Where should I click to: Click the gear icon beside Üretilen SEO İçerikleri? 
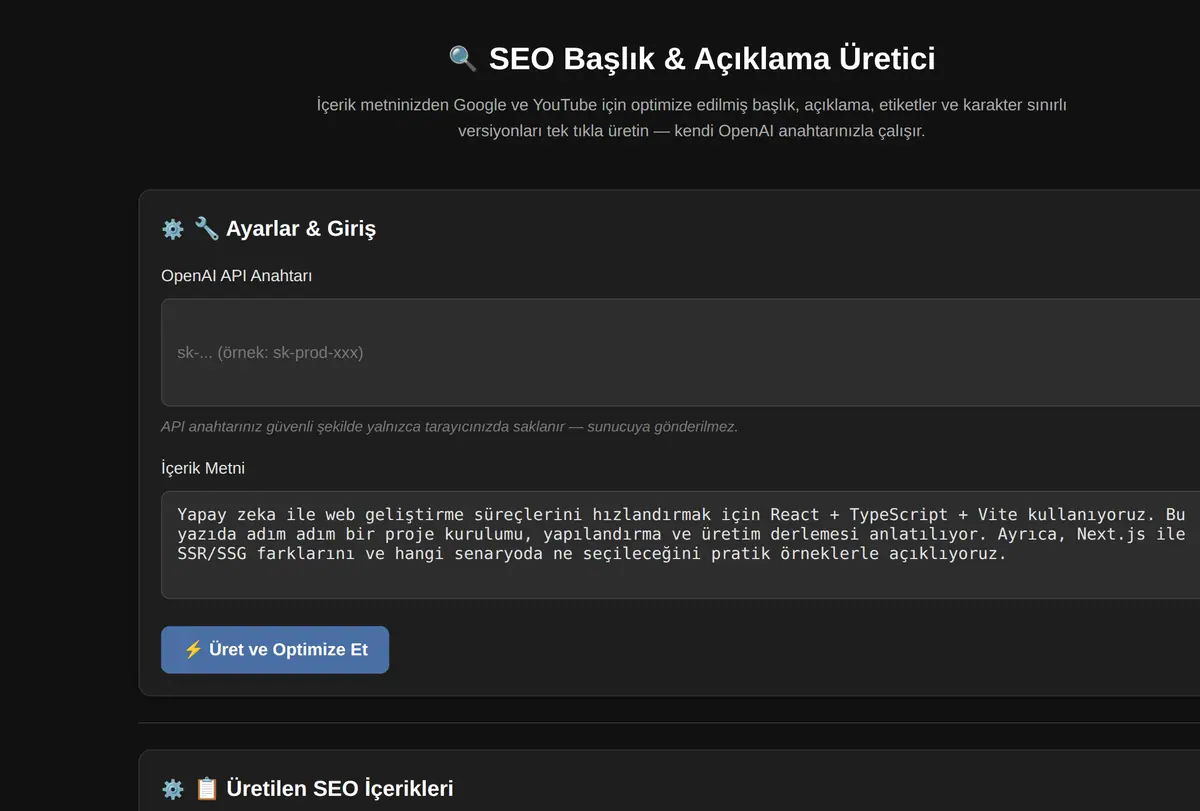coord(173,789)
